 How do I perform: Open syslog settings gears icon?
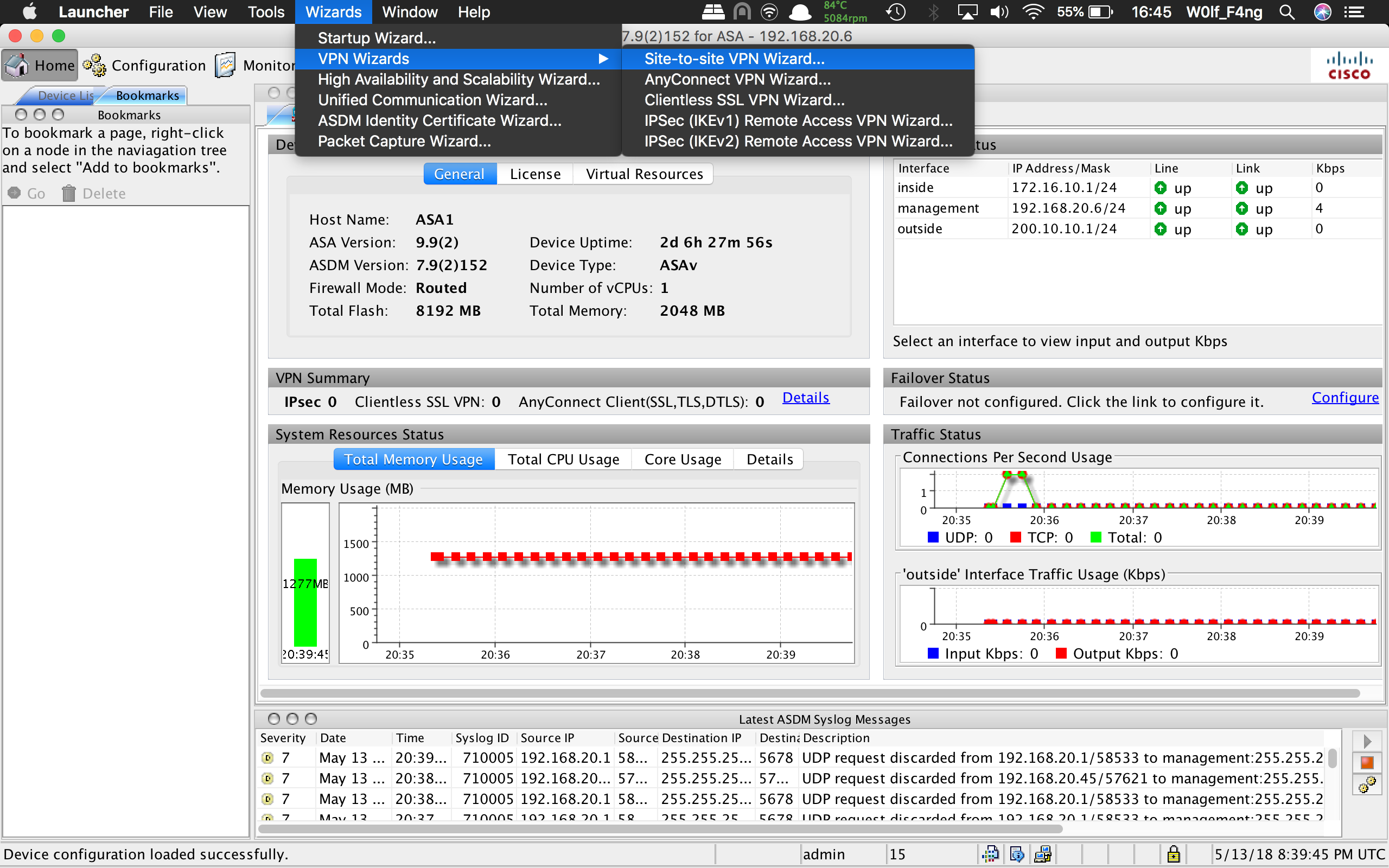coord(1367,785)
